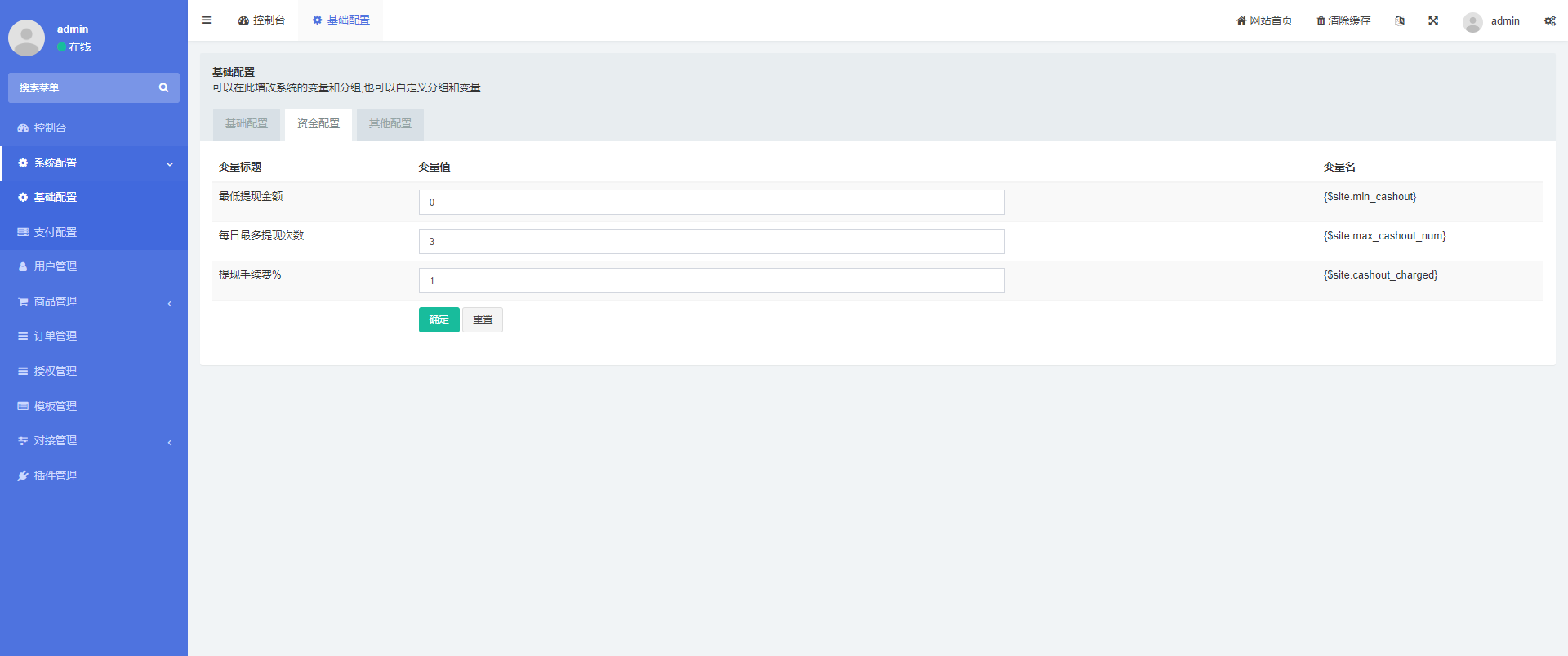Open the 控制台 tab in top bar
The width and height of the screenshot is (1568, 656).
tap(261, 20)
